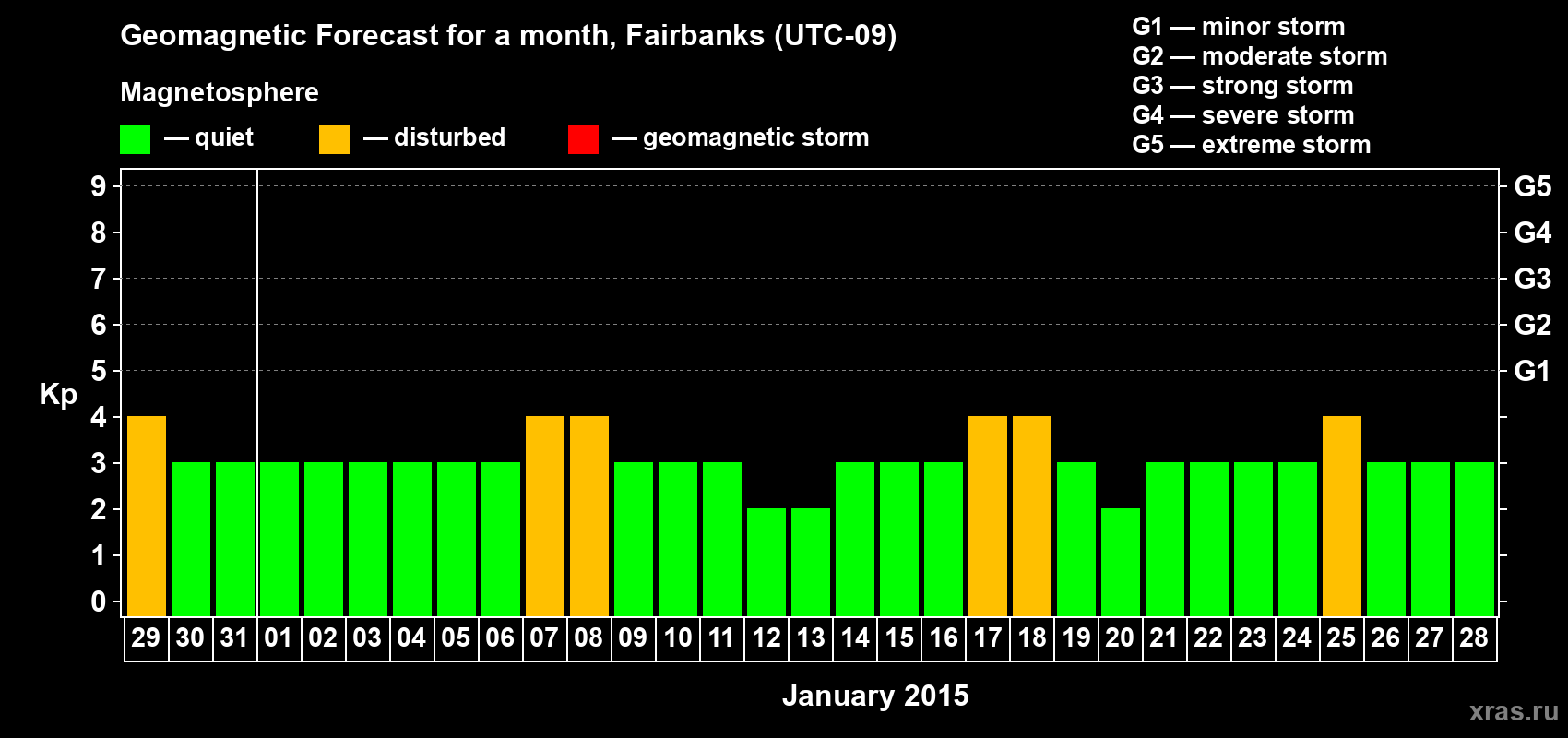The height and width of the screenshot is (738, 1568).
Task: Click the G2 label on right axis
Action: pyautogui.click(x=1533, y=325)
